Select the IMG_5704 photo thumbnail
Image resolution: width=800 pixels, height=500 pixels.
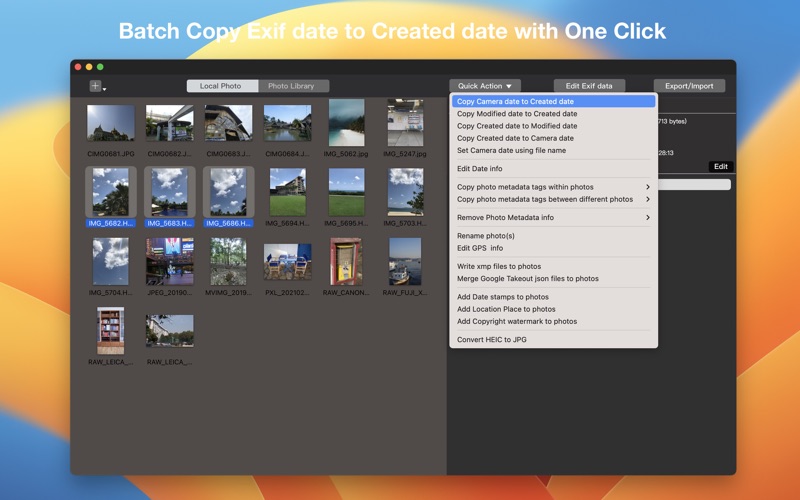coord(111,262)
